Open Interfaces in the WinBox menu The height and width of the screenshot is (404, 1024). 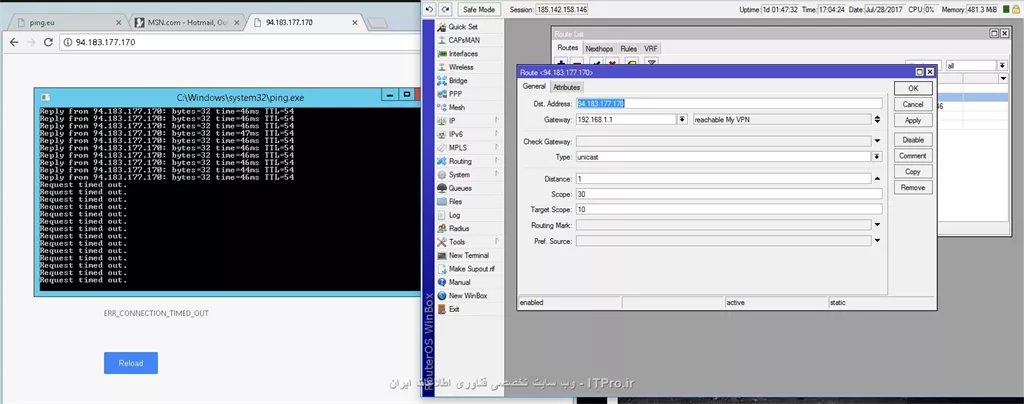click(462, 54)
